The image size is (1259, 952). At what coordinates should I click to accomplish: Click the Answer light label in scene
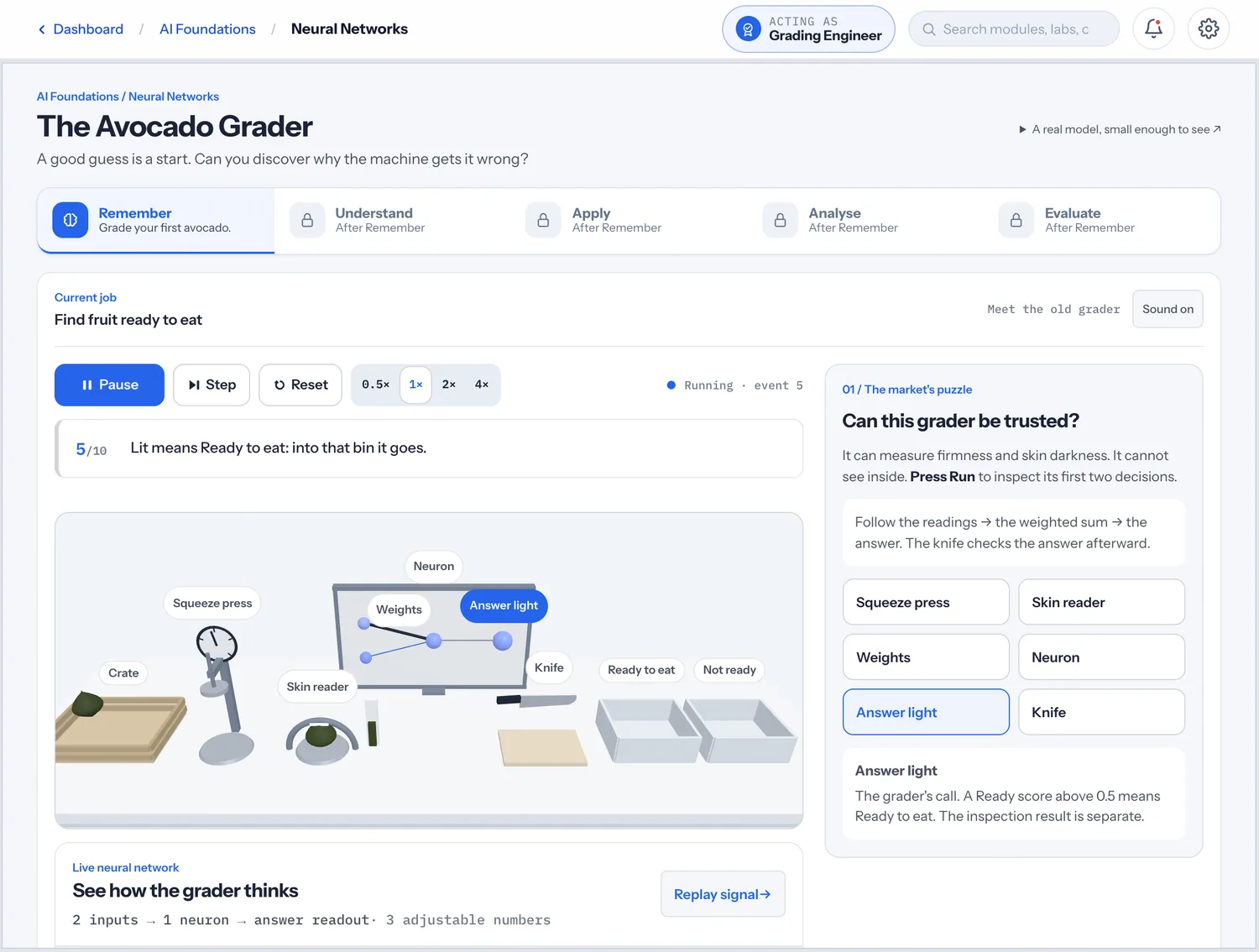[x=504, y=605]
